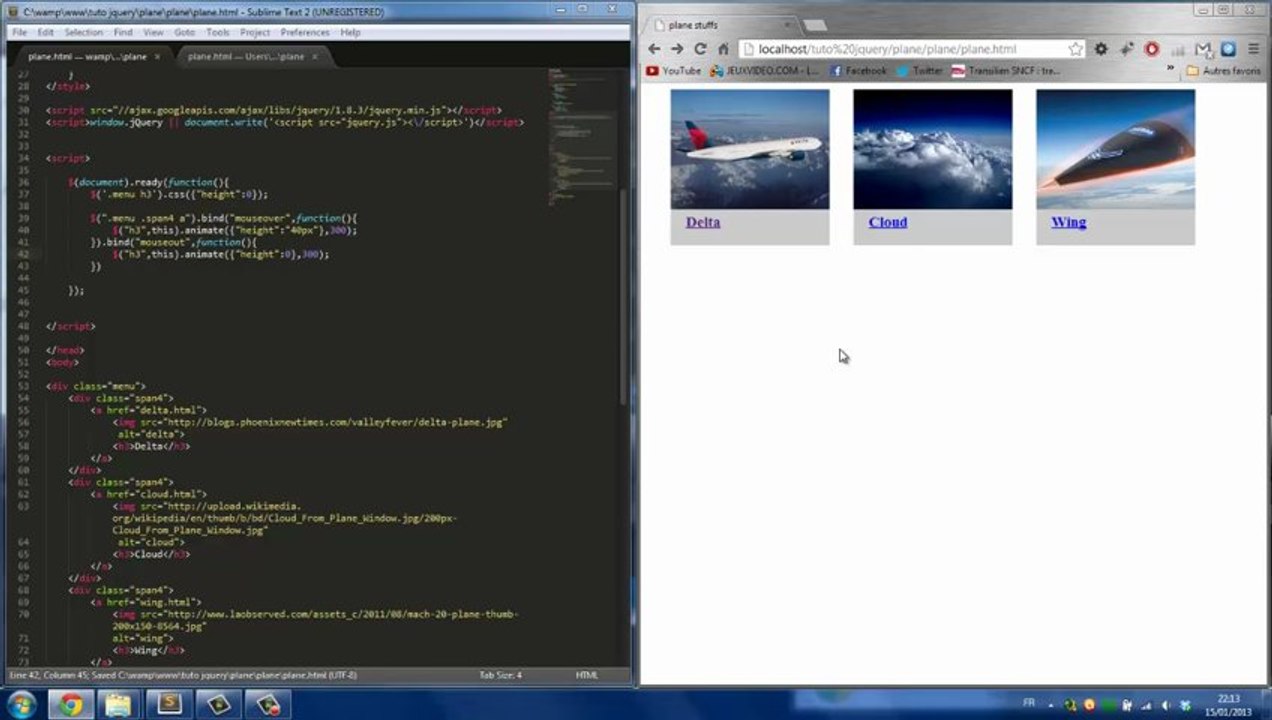Click the line with "mouseover" bind
The image size is (1272, 720).
[223, 218]
